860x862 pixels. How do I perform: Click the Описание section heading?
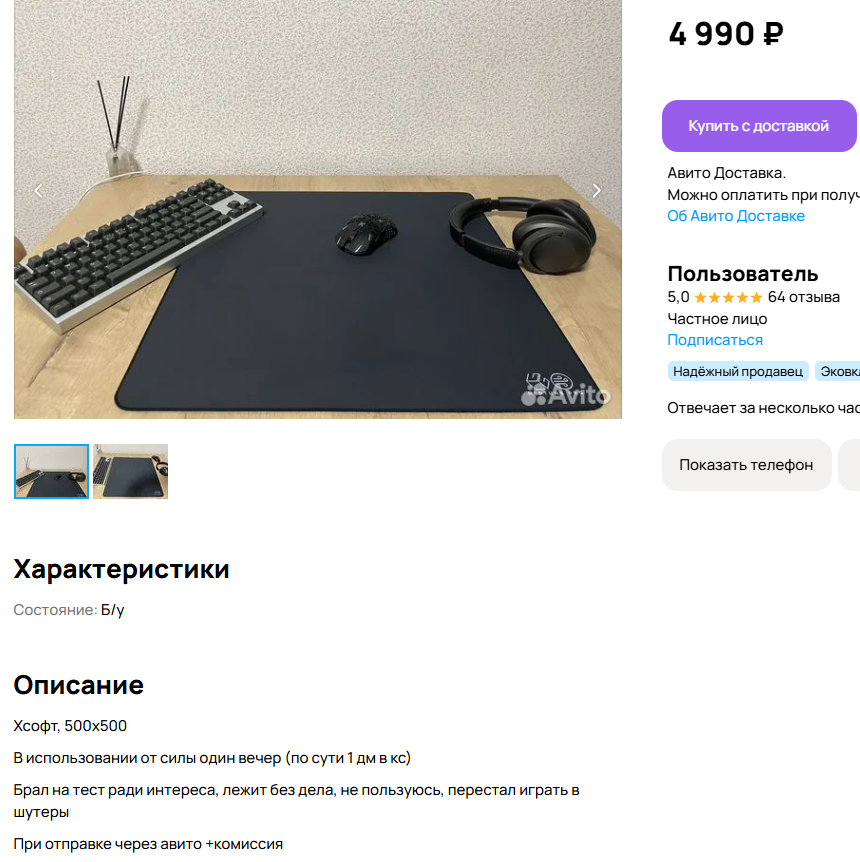79,685
